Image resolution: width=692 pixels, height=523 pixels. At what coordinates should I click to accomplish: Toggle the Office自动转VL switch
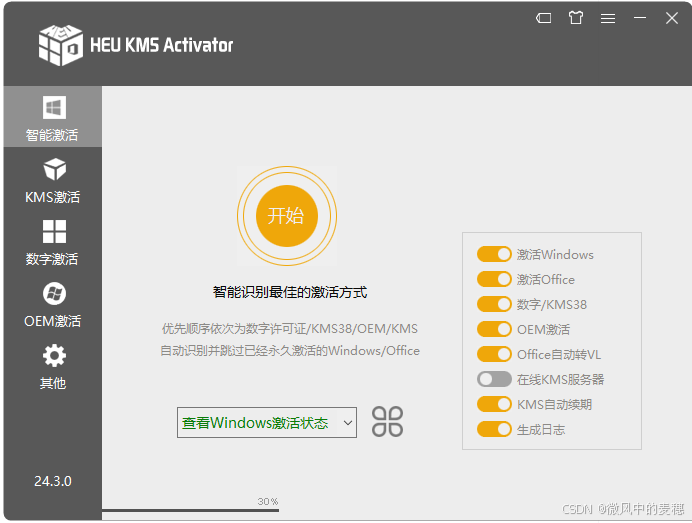click(x=494, y=354)
